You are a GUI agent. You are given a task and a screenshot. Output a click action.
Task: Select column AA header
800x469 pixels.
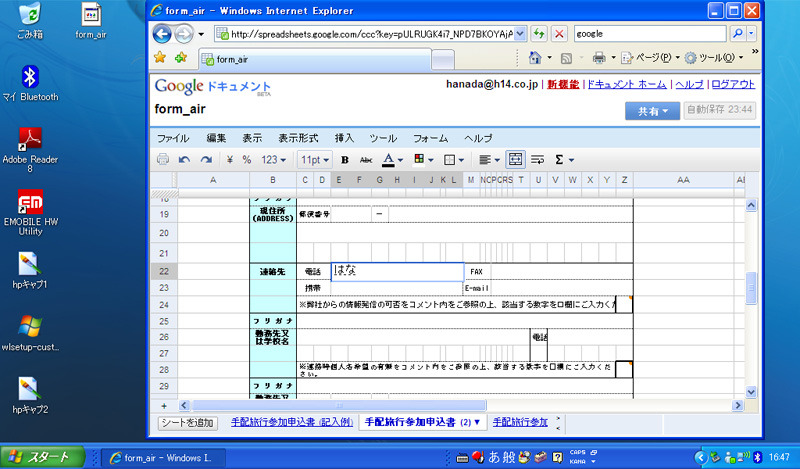tap(683, 180)
